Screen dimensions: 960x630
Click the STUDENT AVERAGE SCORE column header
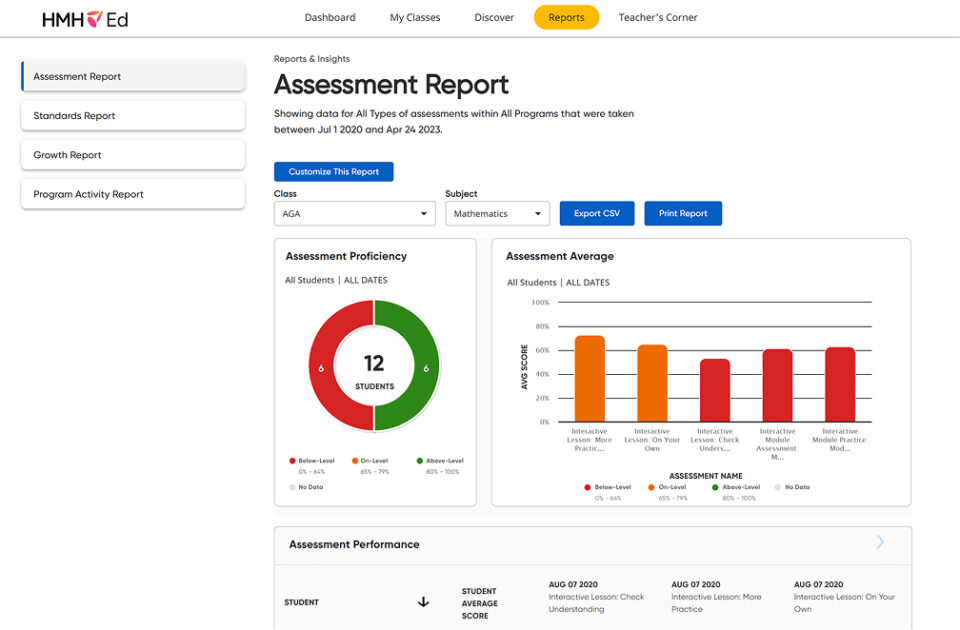479,603
